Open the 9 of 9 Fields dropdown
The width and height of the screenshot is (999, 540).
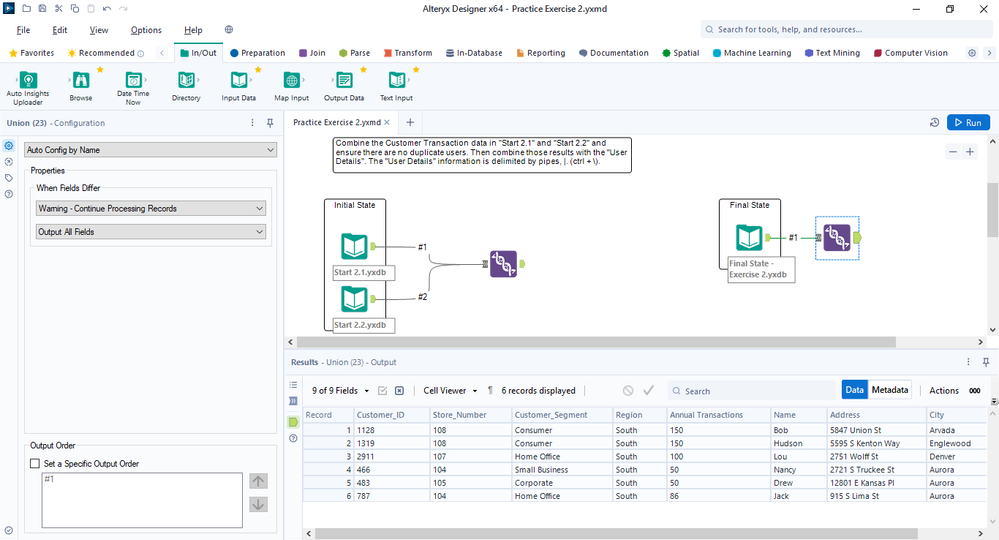click(x=340, y=391)
